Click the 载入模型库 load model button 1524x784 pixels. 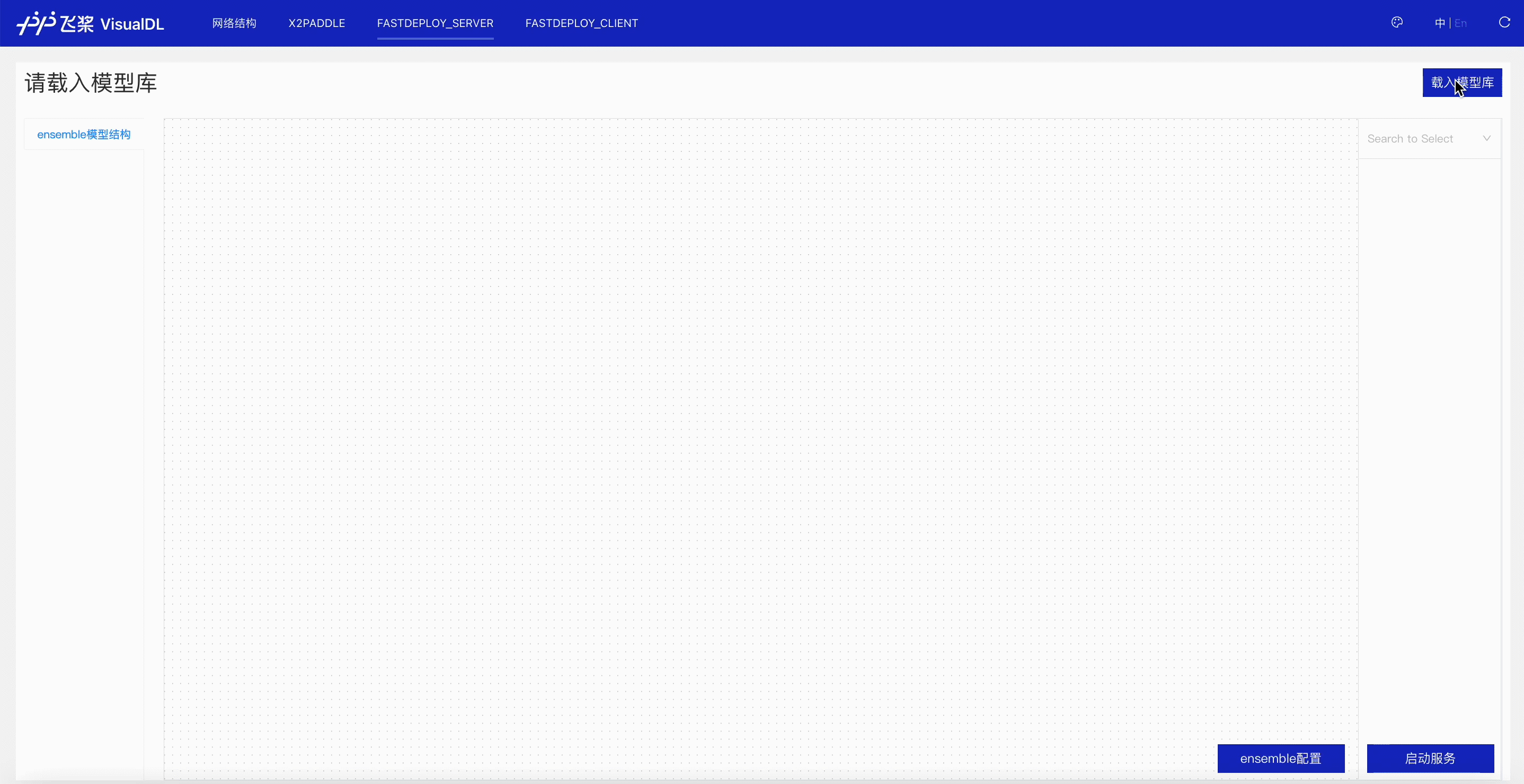point(1462,82)
